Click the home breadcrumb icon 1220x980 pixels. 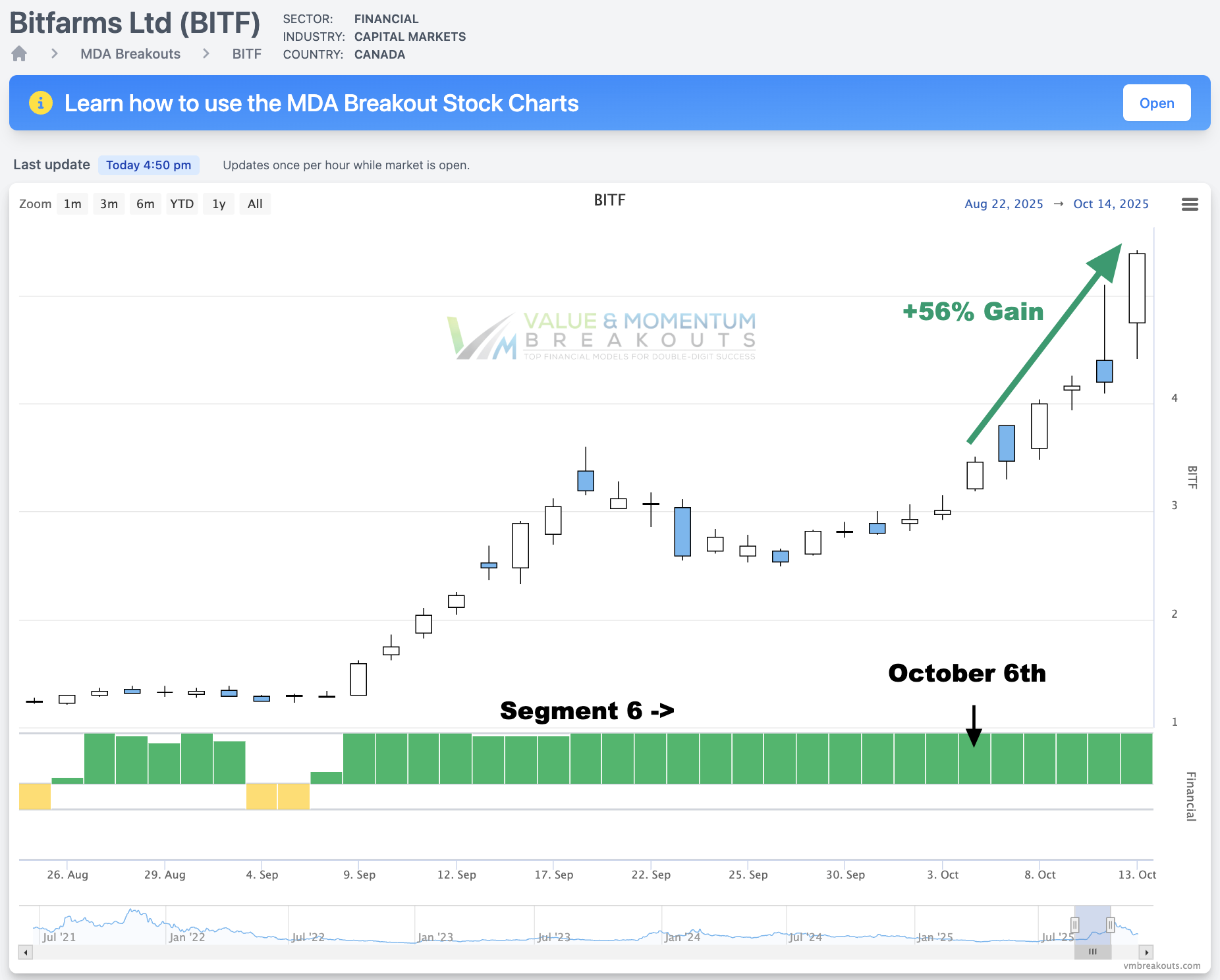18,53
